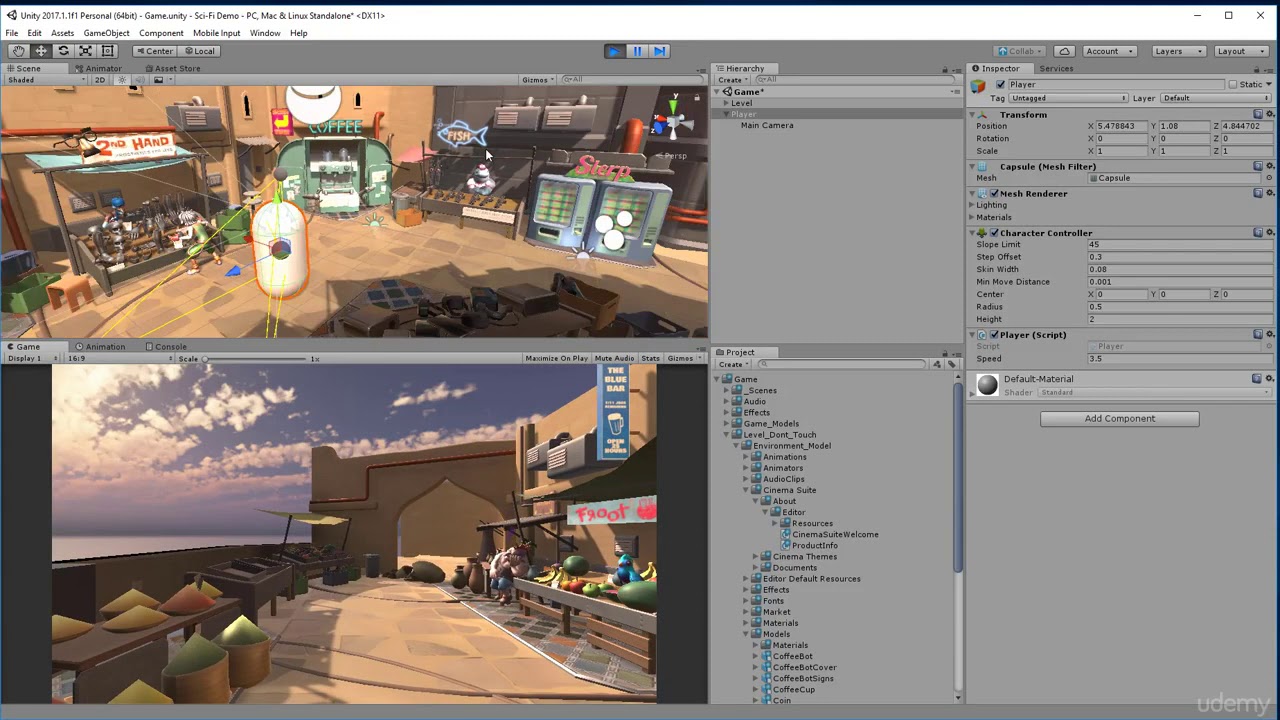
Task: Open the 16:9 aspect ratio dropdown
Action: click(119, 358)
